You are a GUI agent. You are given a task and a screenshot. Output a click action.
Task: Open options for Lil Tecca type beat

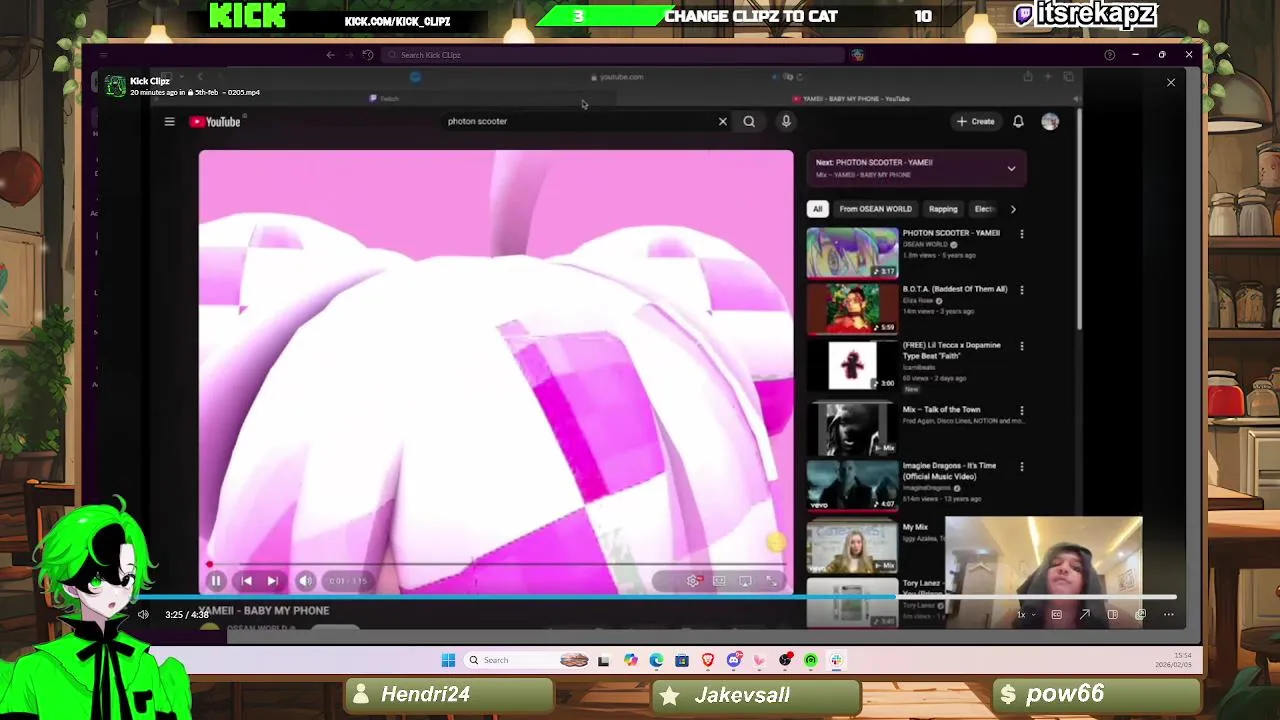coord(1021,346)
